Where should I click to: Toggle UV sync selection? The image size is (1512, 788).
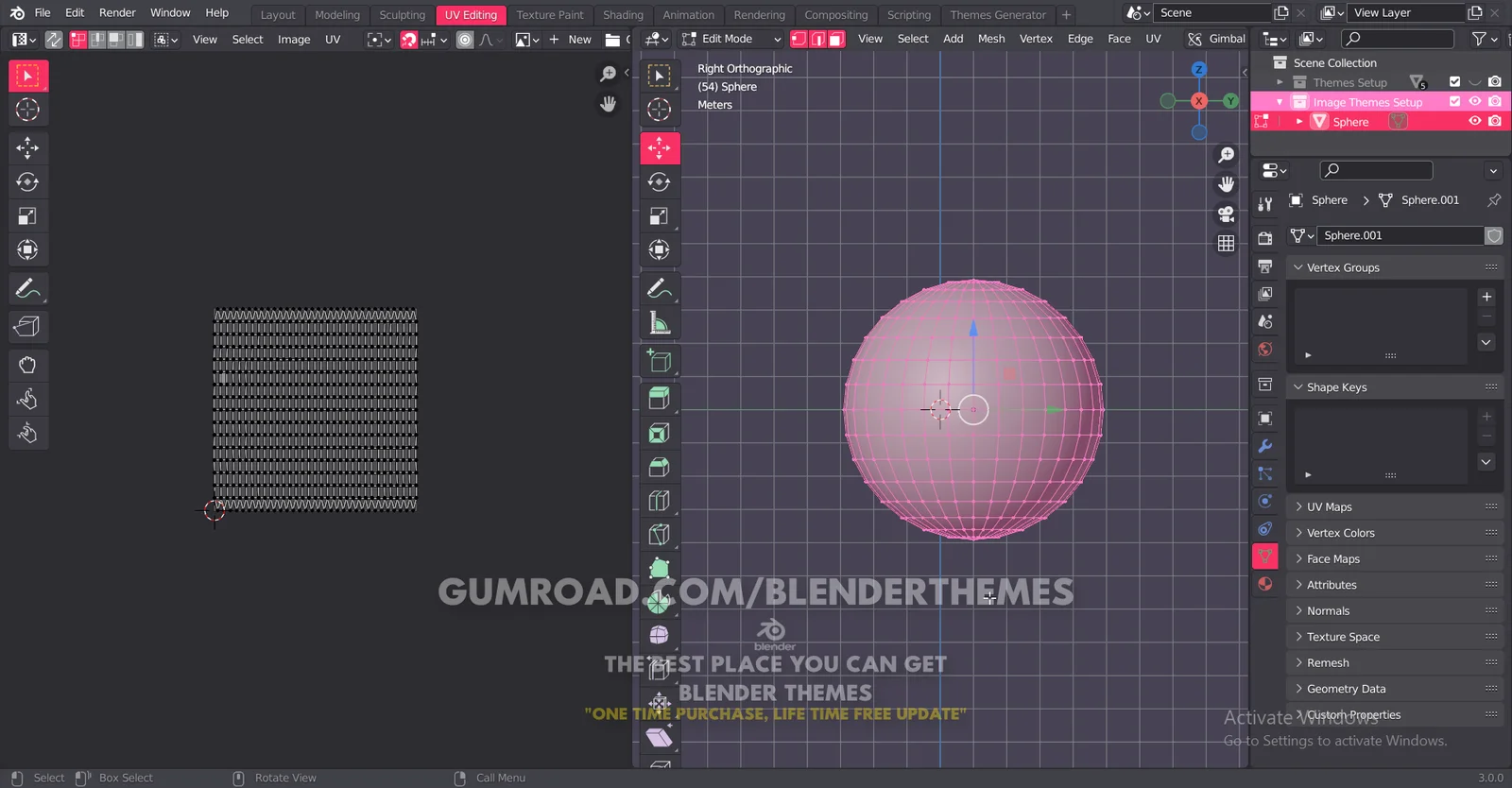click(x=54, y=40)
